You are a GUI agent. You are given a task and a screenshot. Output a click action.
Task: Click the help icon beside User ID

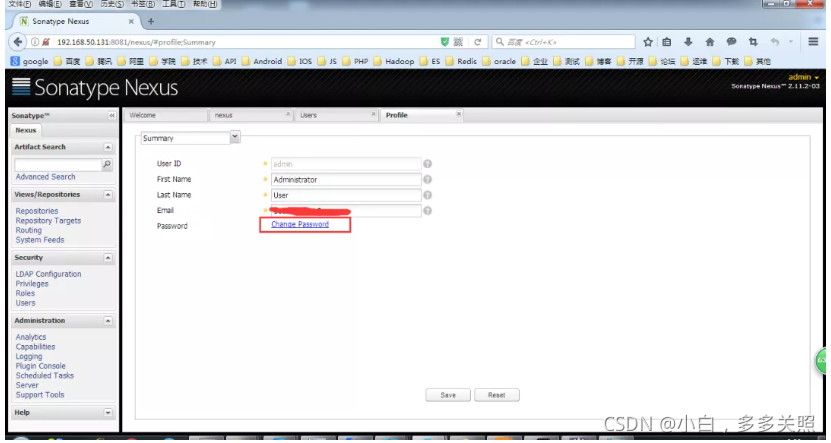(427, 164)
